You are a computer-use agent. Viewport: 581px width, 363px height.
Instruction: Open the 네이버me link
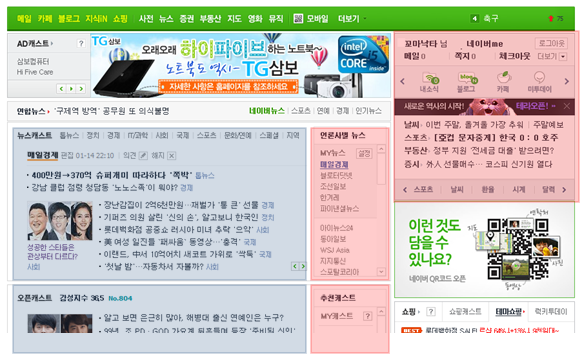(484, 44)
